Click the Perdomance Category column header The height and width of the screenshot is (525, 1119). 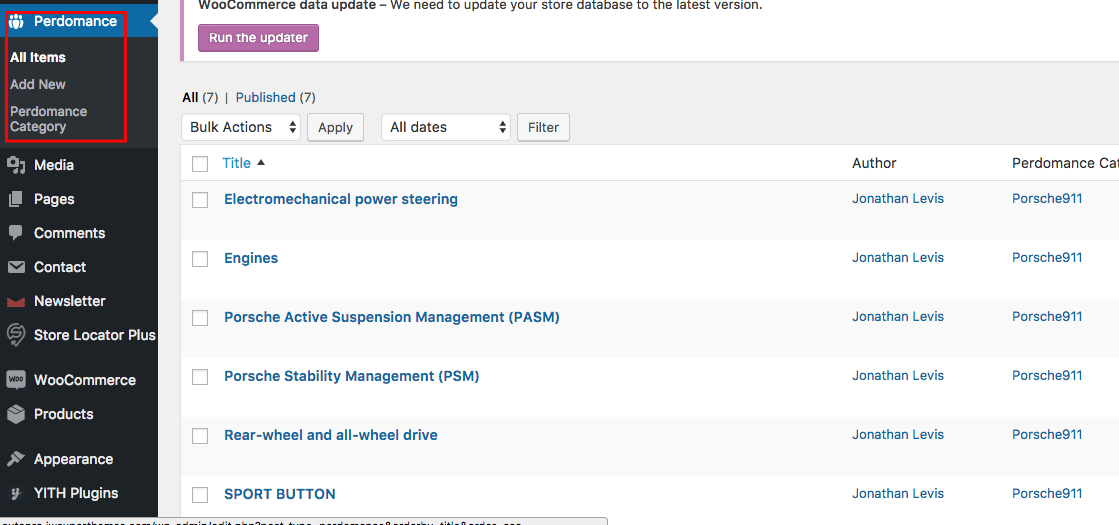tap(1065, 164)
